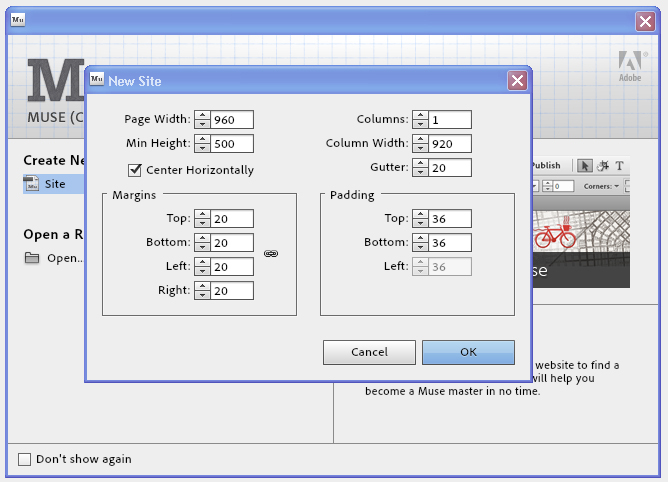Screen dimensions: 668x482
Task: Click the margins chain link icon
Action: pos(270,254)
